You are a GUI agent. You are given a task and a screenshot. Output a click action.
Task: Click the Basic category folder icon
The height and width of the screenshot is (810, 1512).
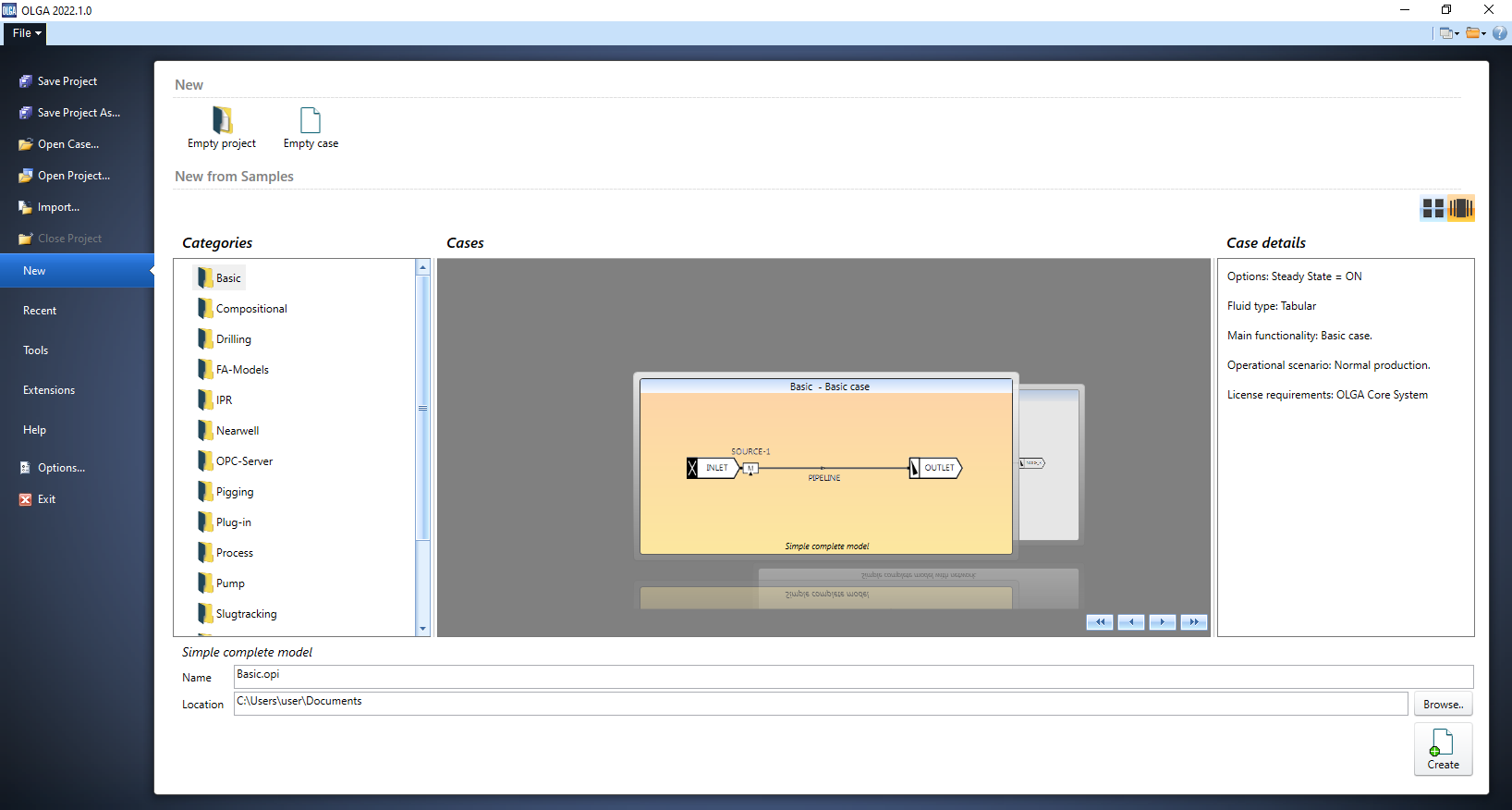coord(205,277)
